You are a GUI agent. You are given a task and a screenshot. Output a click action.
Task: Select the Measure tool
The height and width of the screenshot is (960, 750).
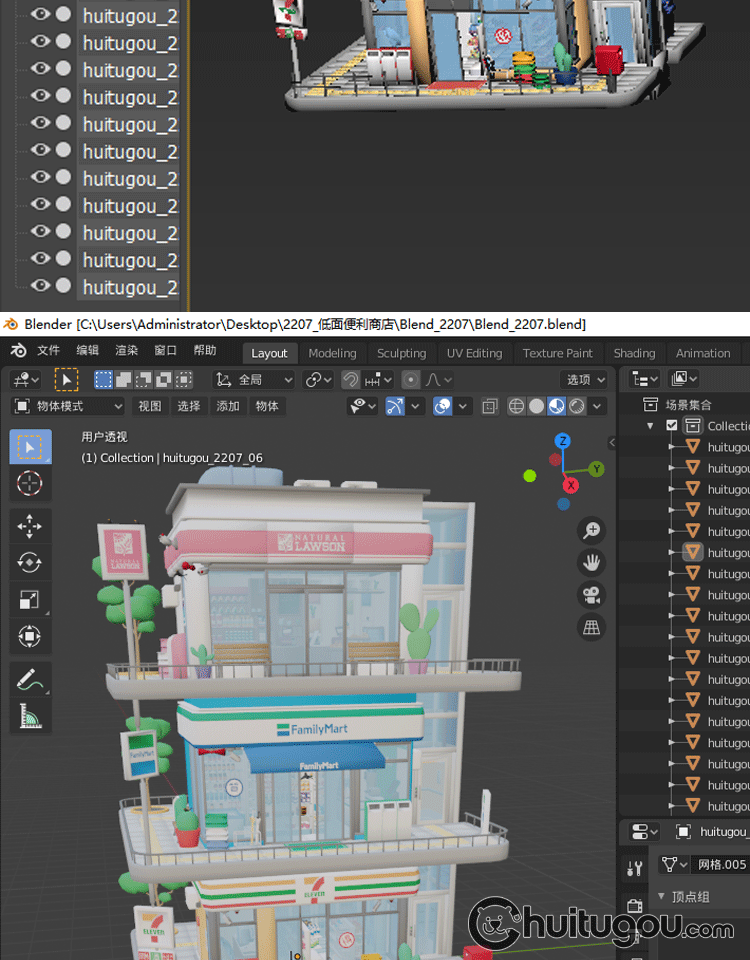pyautogui.click(x=30, y=716)
